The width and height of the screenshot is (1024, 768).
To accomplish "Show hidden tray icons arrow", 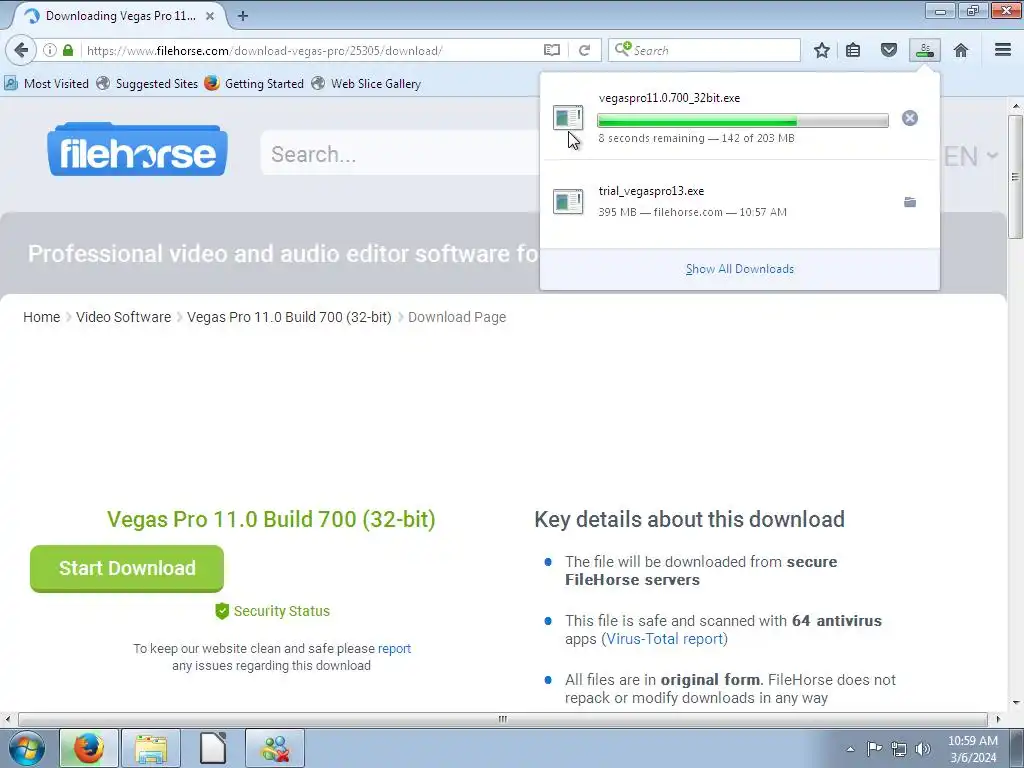I will coord(850,749).
